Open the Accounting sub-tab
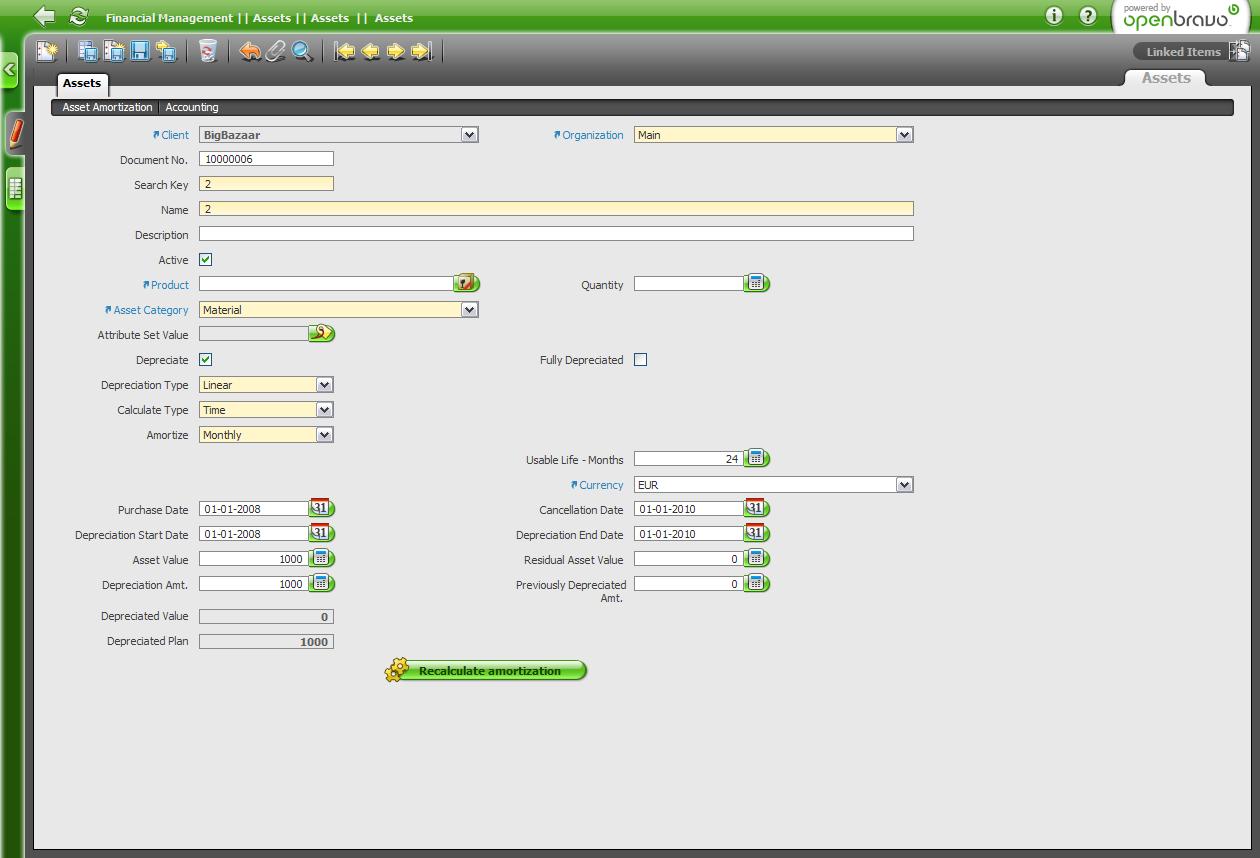This screenshot has height=858, width=1260. click(192, 107)
